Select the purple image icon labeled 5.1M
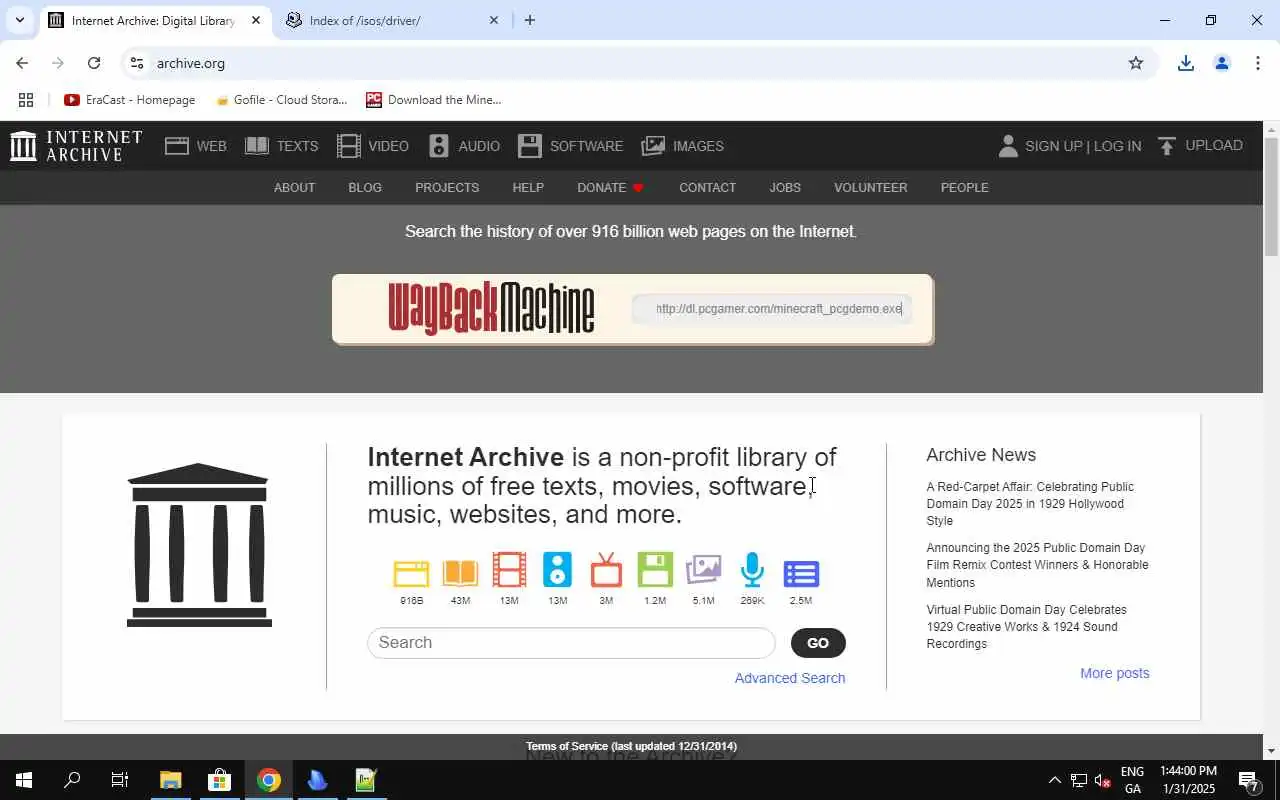 (x=703, y=570)
